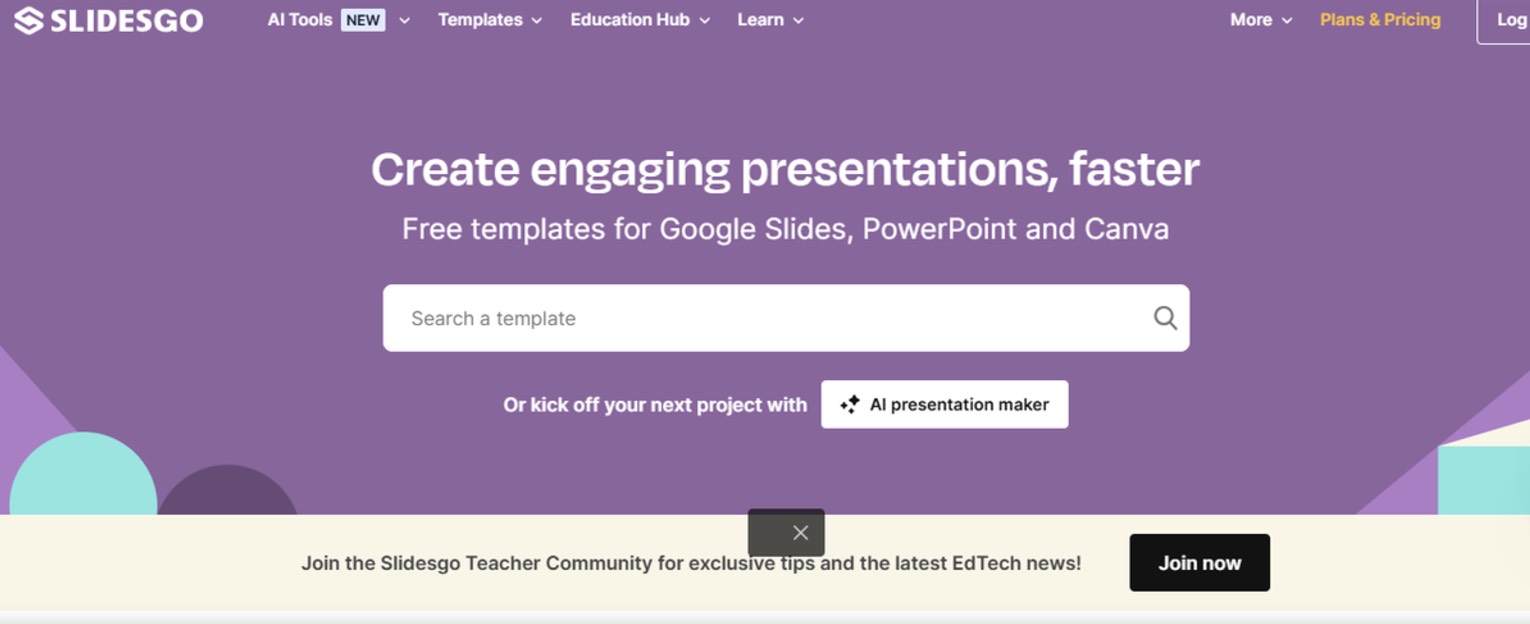Open the Templates menu

click(x=480, y=20)
